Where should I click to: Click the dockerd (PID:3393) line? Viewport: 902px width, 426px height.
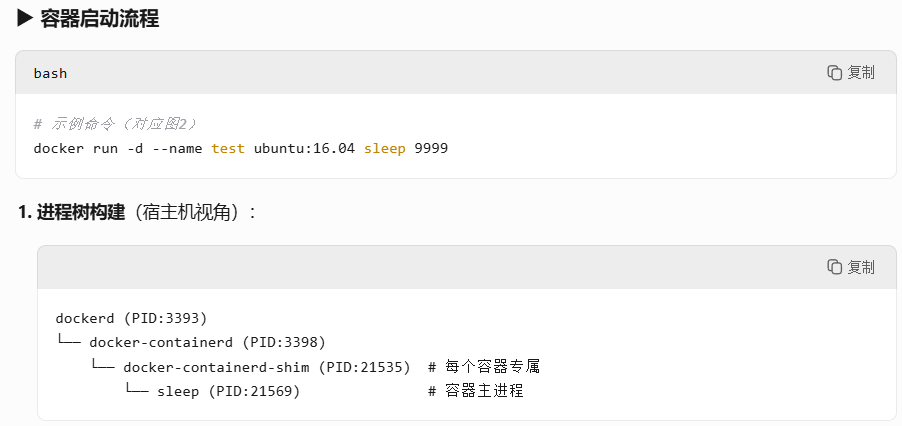click(x=131, y=318)
